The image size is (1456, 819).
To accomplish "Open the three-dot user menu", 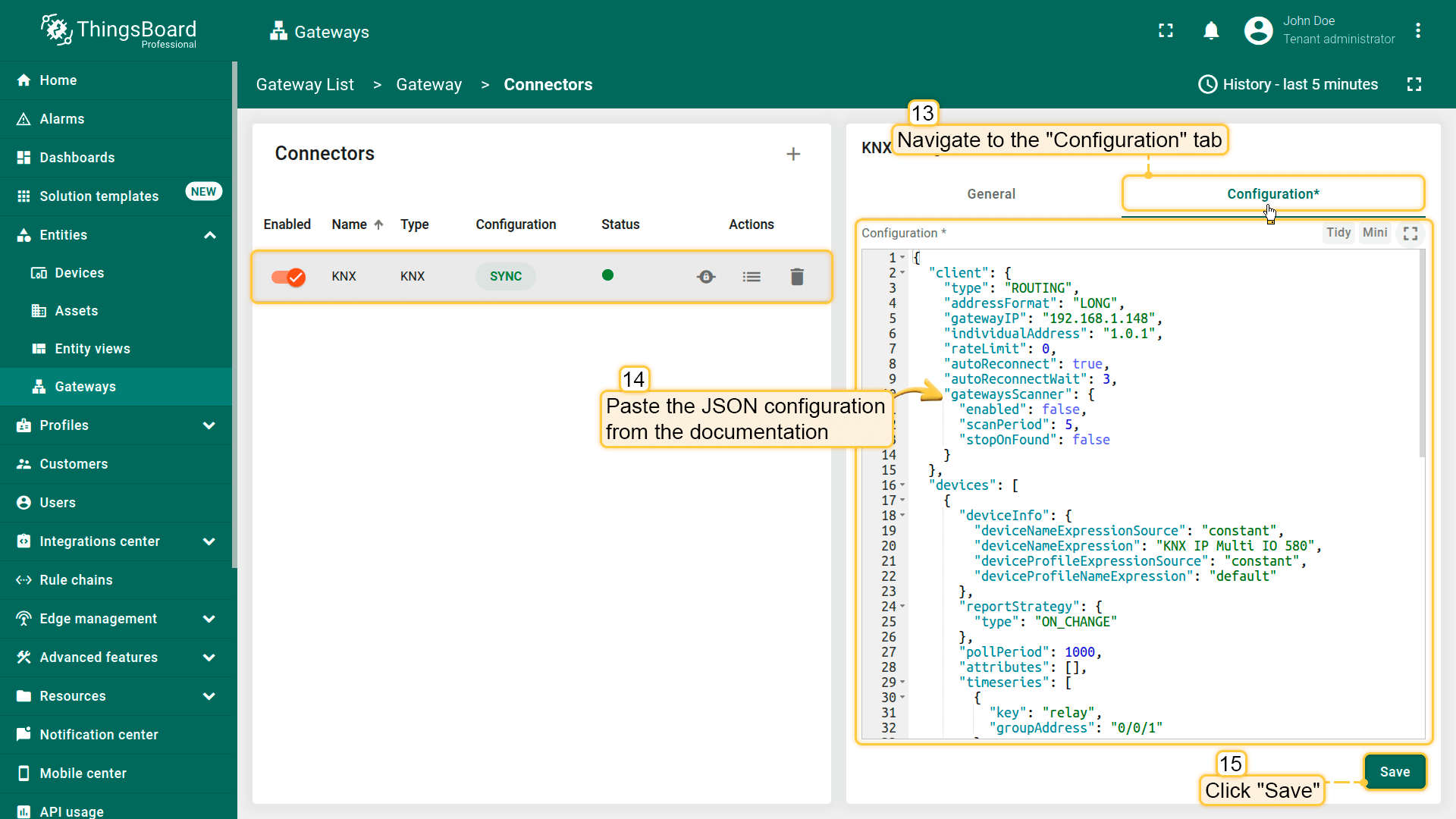I will click(x=1417, y=31).
